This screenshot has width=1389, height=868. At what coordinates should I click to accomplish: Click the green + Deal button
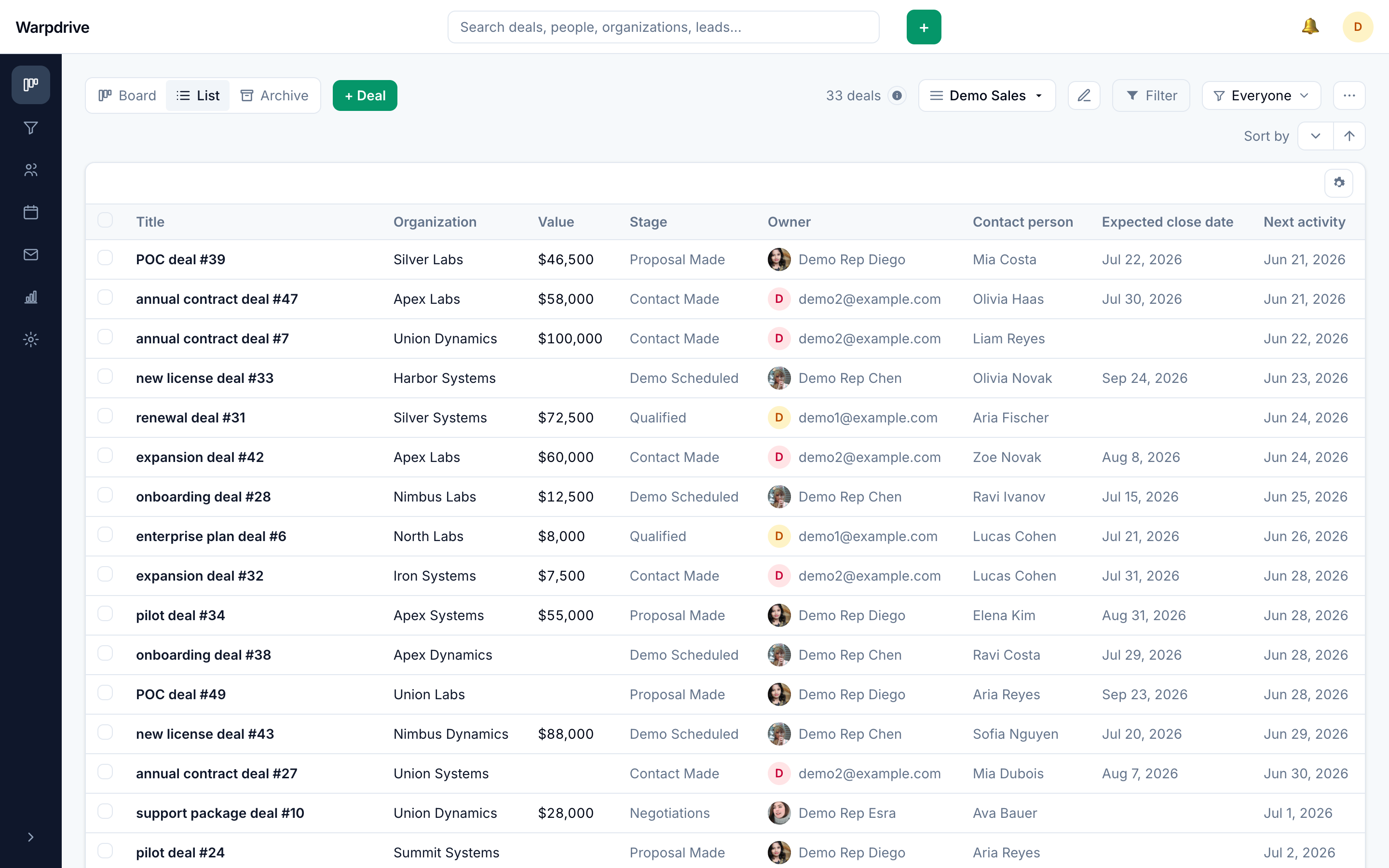click(365, 95)
